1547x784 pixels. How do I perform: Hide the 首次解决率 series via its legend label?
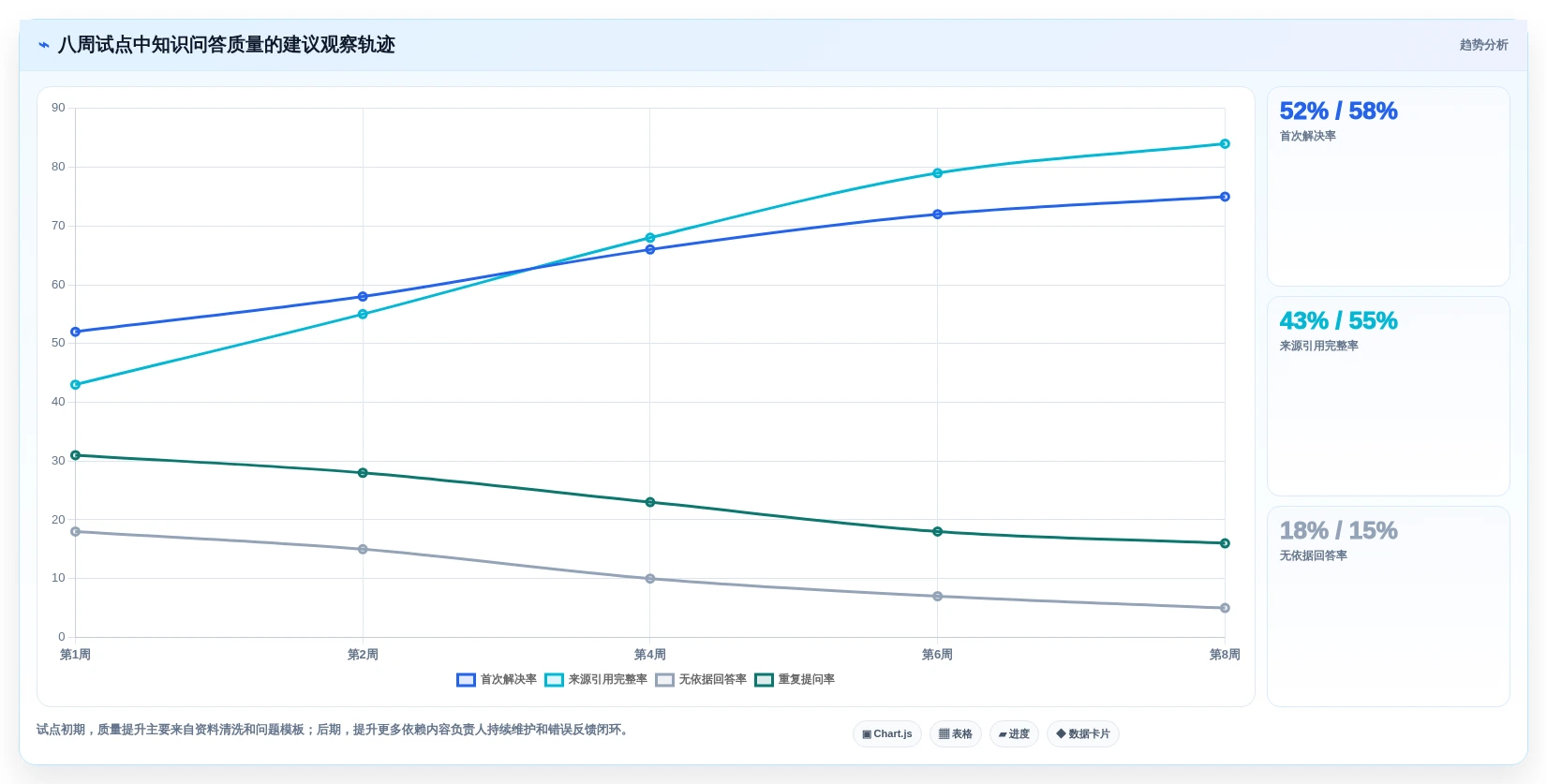coord(509,680)
